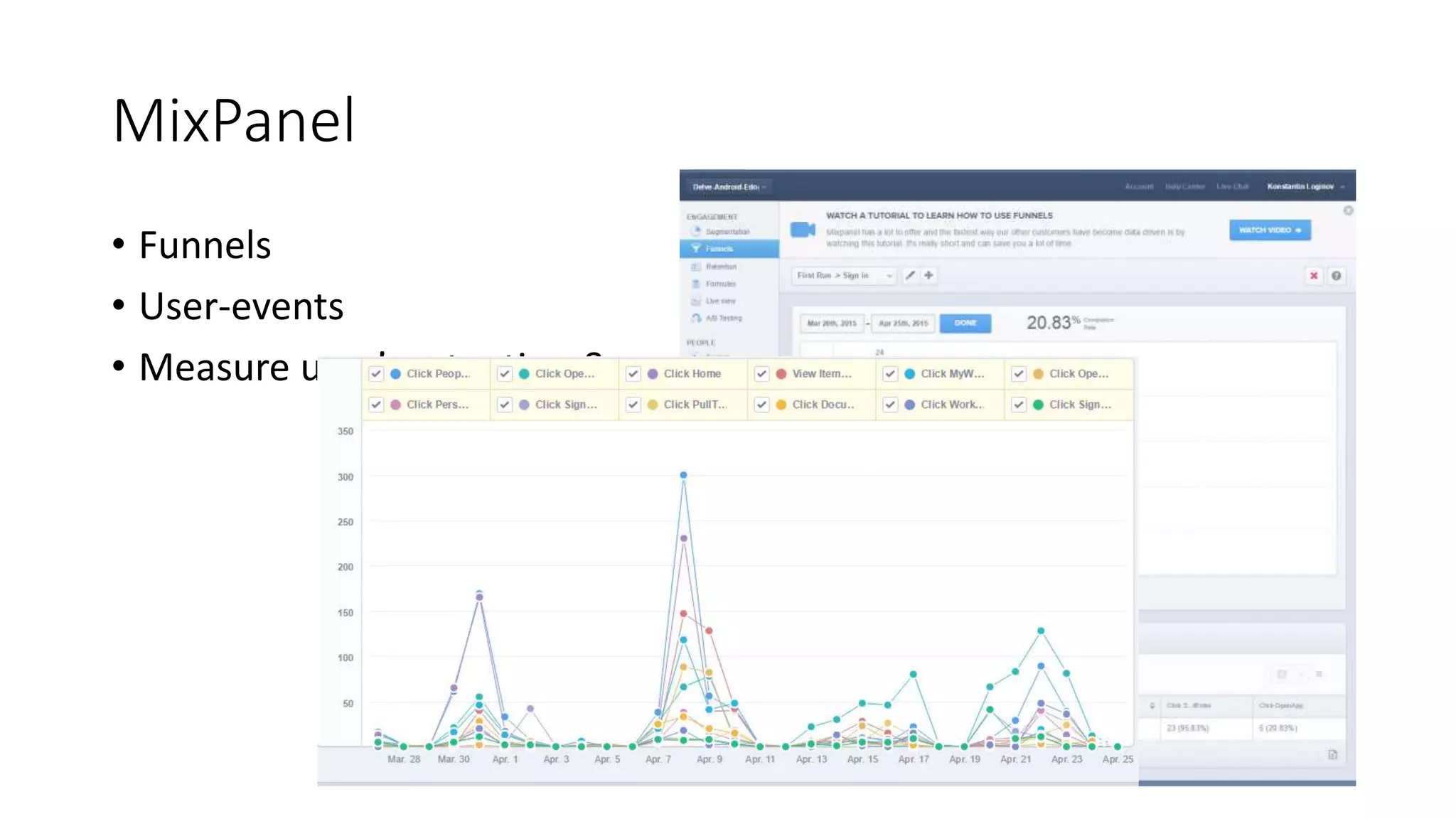Click the question mark help icon
This screenshot has height=819, width=1456.
pyautogui.click(x=1337, y=276)
